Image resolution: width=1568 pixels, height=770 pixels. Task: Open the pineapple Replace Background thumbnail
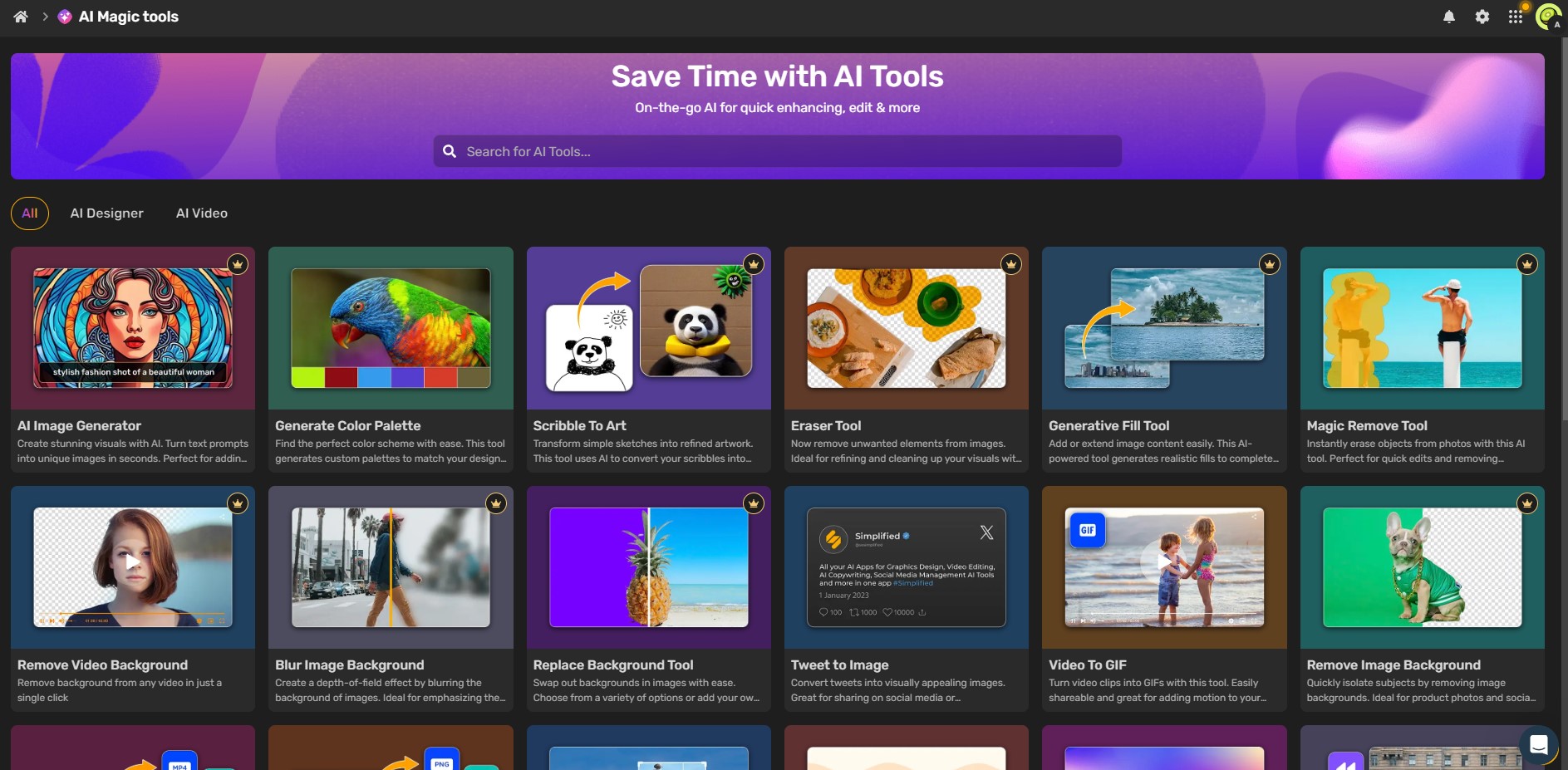tap(649, 567)
